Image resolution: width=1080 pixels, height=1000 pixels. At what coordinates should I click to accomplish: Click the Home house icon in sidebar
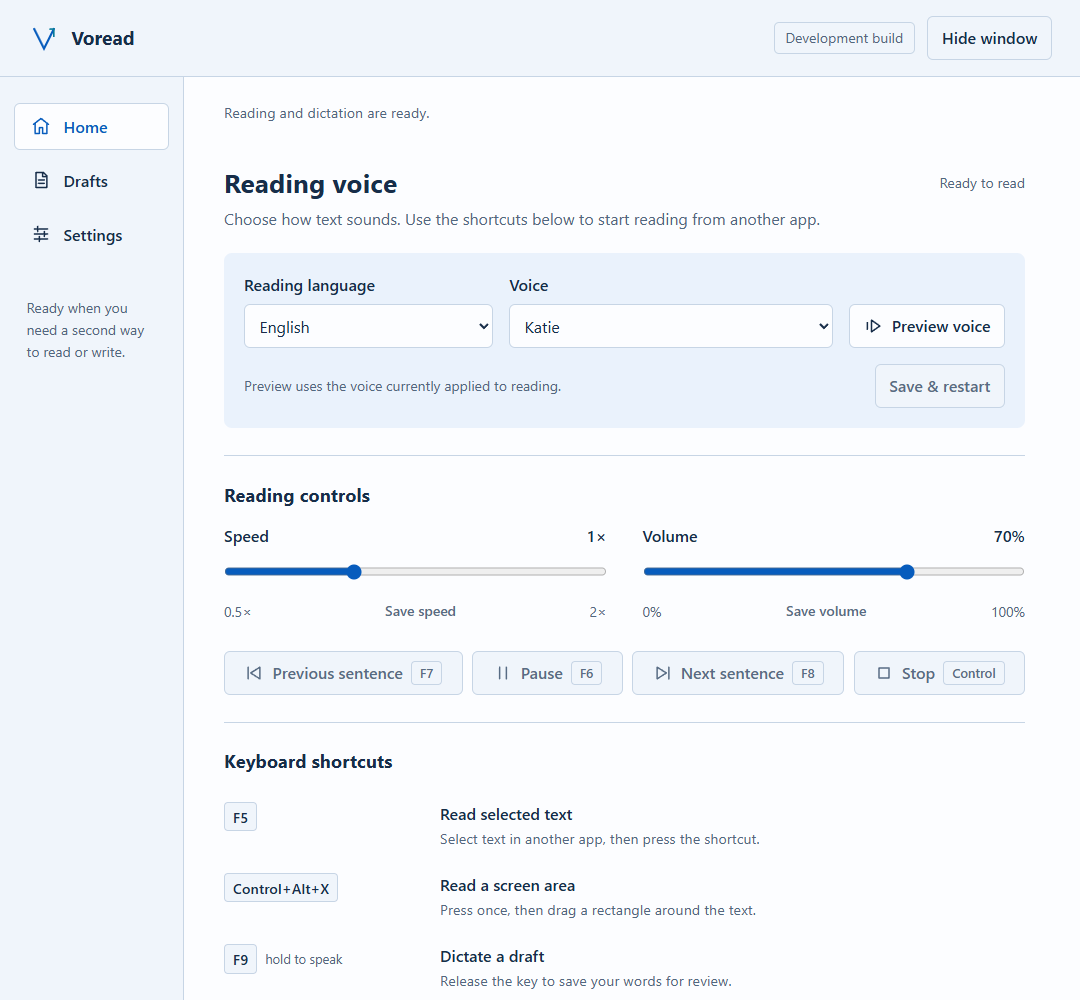coord(41,127)
